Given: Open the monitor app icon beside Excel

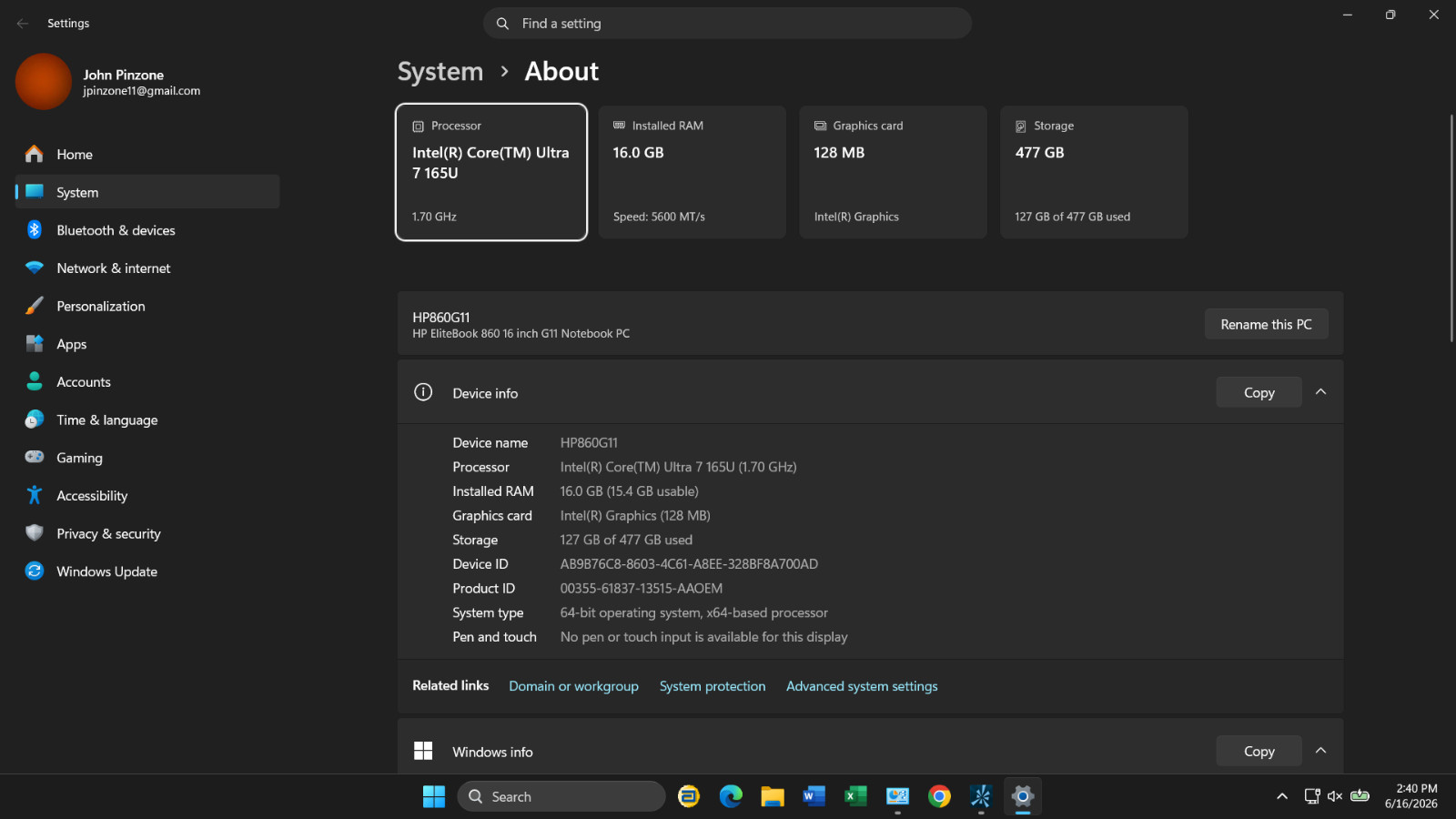Looking at the screenshot, I should (x=897, y=796).
